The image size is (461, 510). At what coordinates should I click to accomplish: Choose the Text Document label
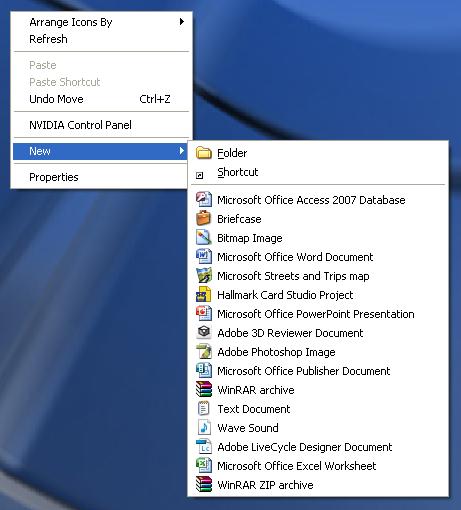(x=253, y=409)
